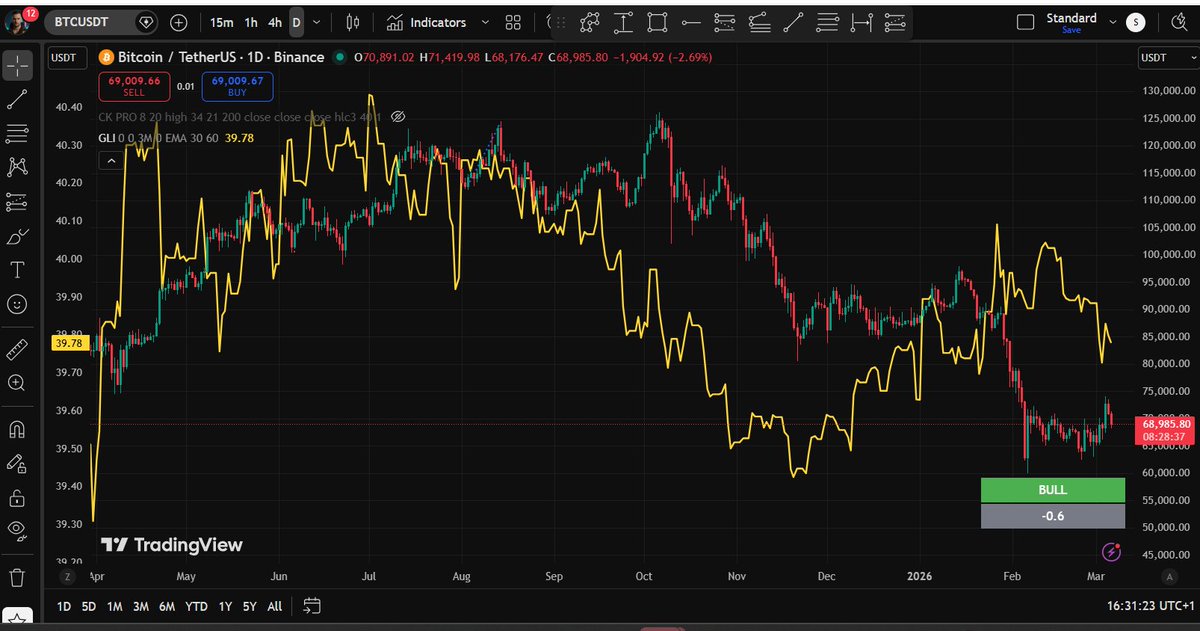The height and width of the screenshot is (631, 1200).
Task: Open indicator templates grid icon
Action: [513, 21]
